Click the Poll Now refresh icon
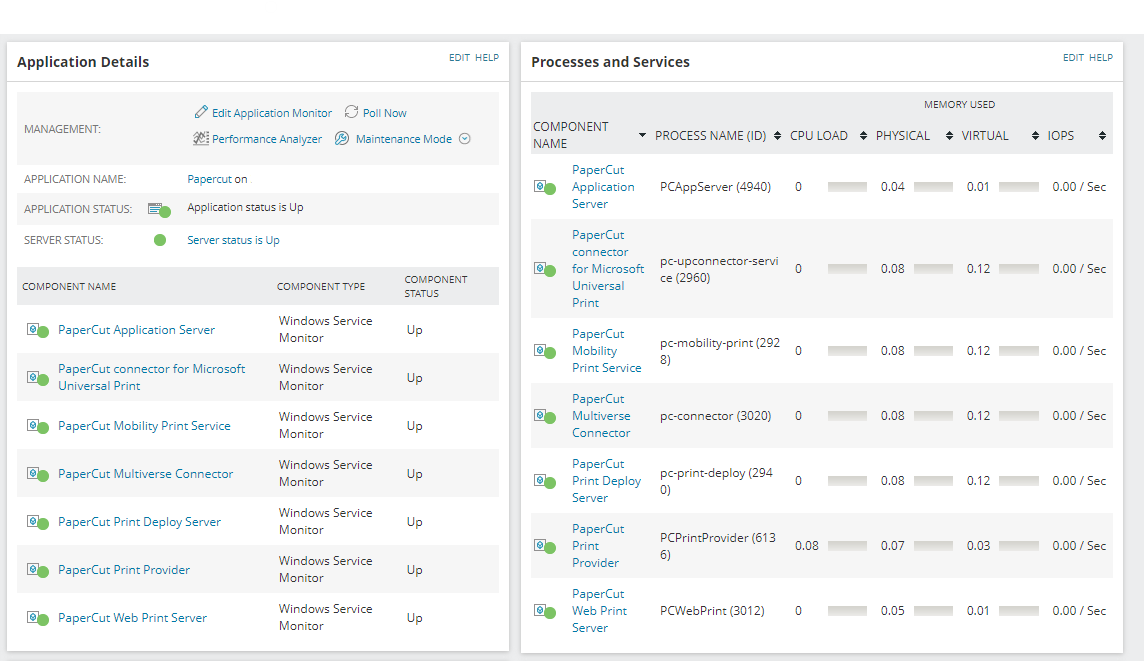This screenshot has height=661, width=1144. 351,112
